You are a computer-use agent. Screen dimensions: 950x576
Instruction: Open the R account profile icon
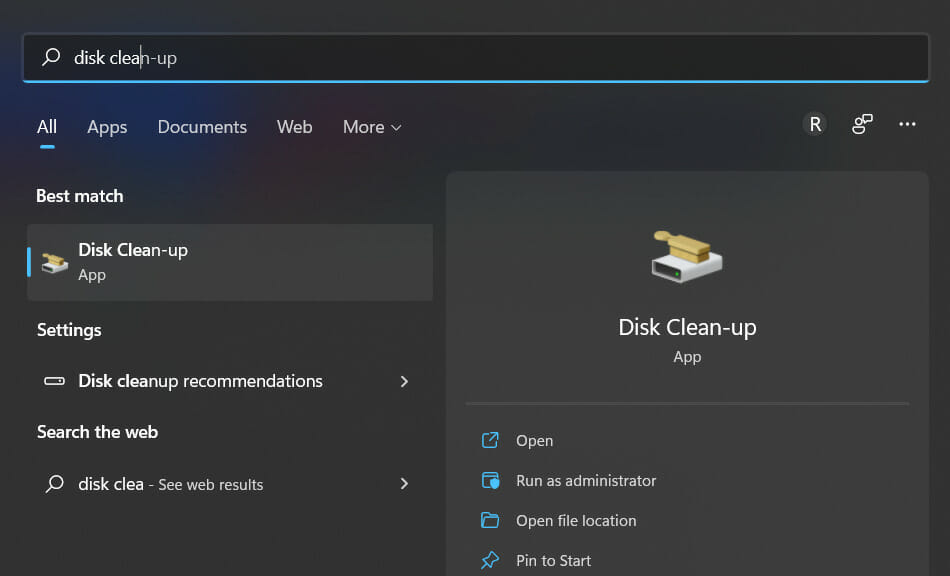pos(815,123)
